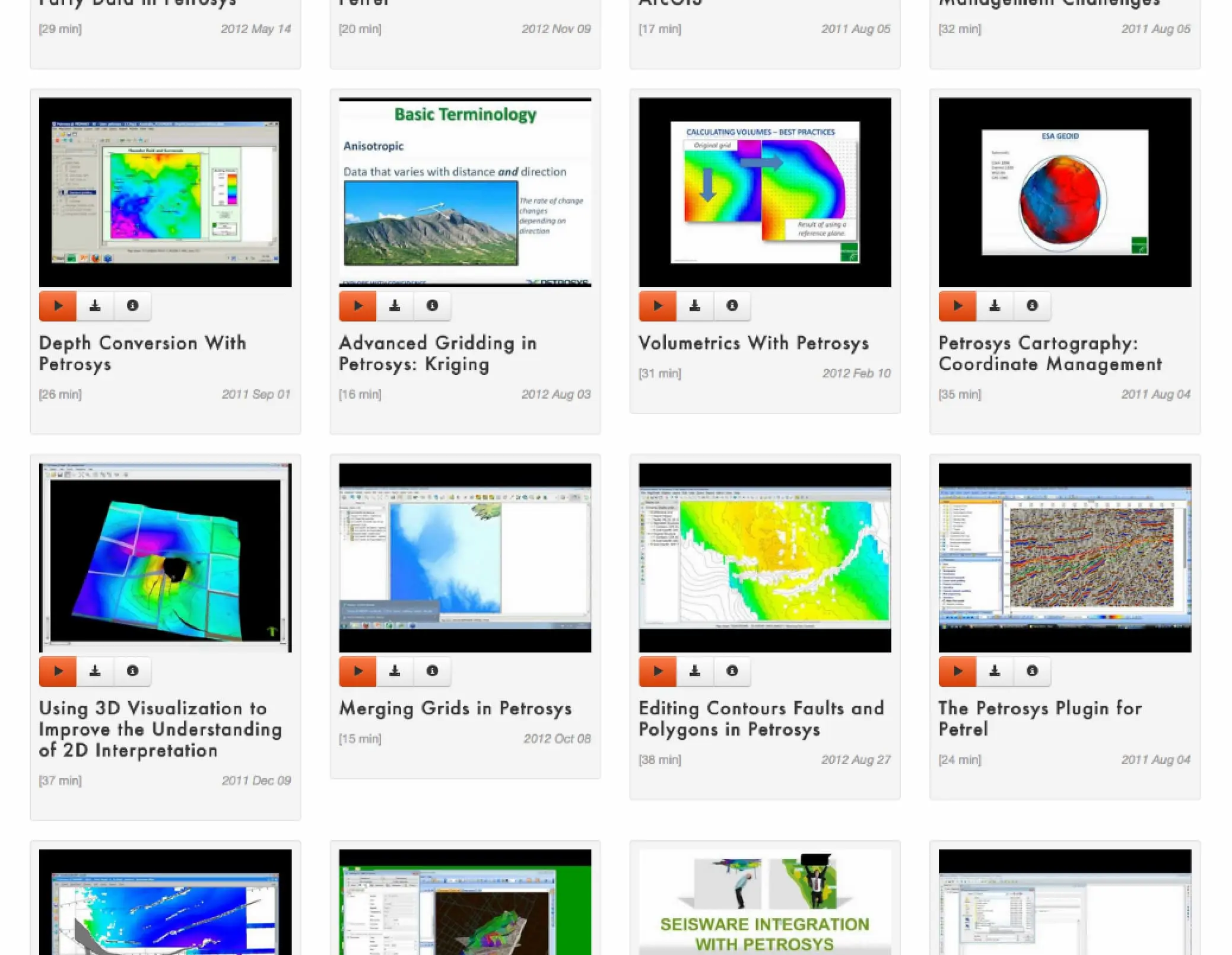
Task: Open the ESA Geoid thumbnail
Action: point(1065,193)
